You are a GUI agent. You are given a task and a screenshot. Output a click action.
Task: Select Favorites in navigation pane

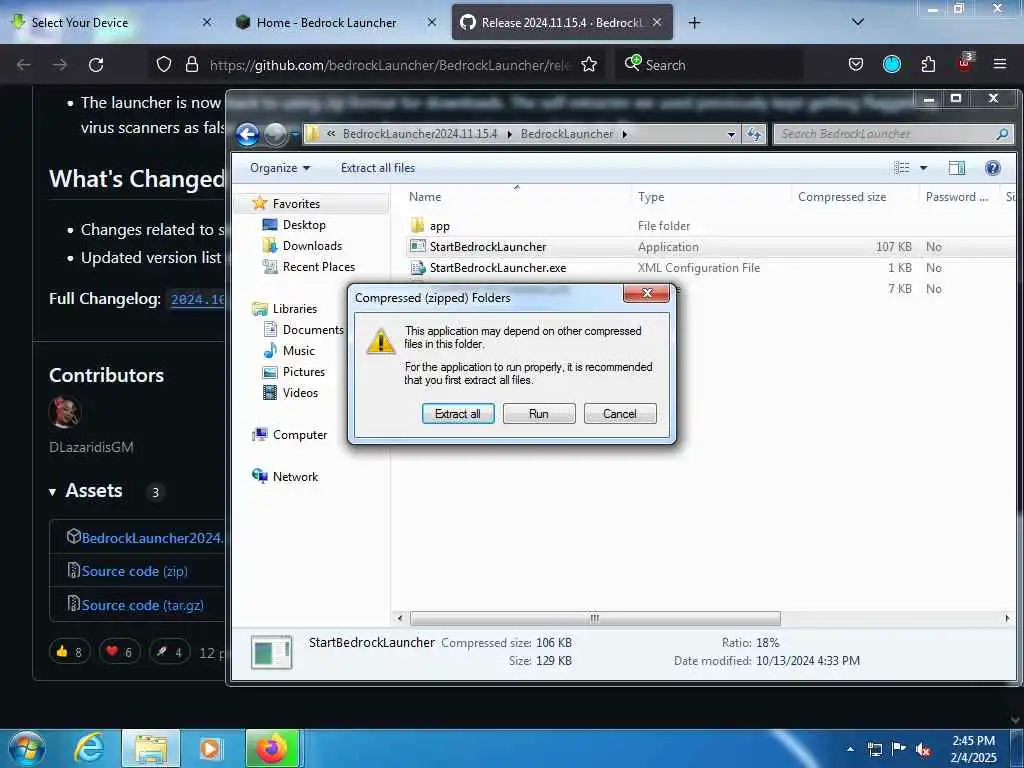(x=296, y=204)
